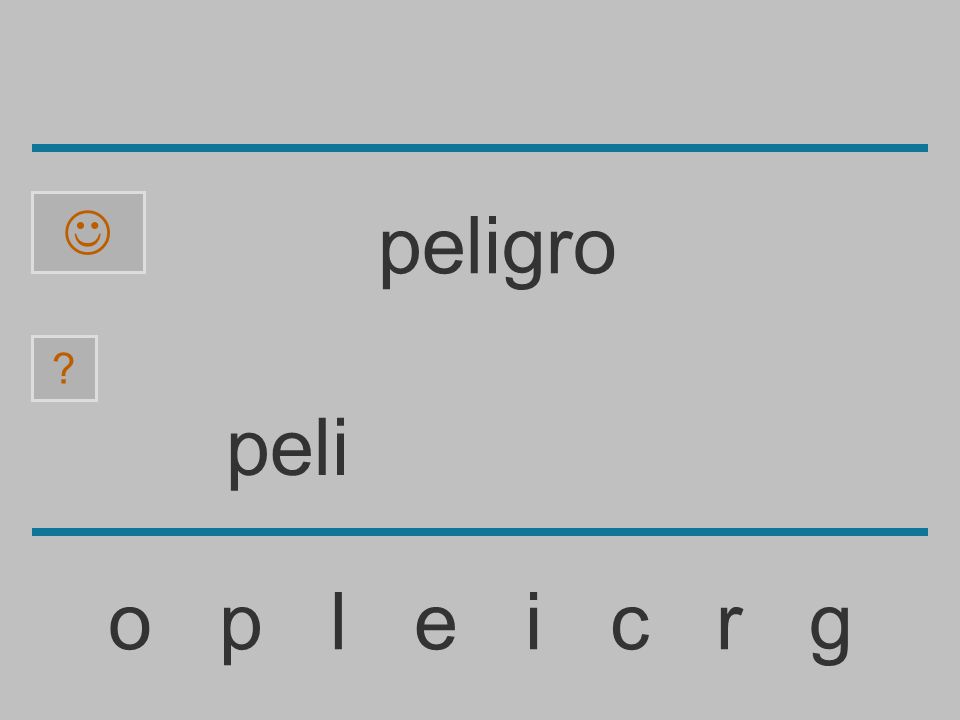Click the upper blue divider line
This screenshot has width=960, height=720.
480,148
